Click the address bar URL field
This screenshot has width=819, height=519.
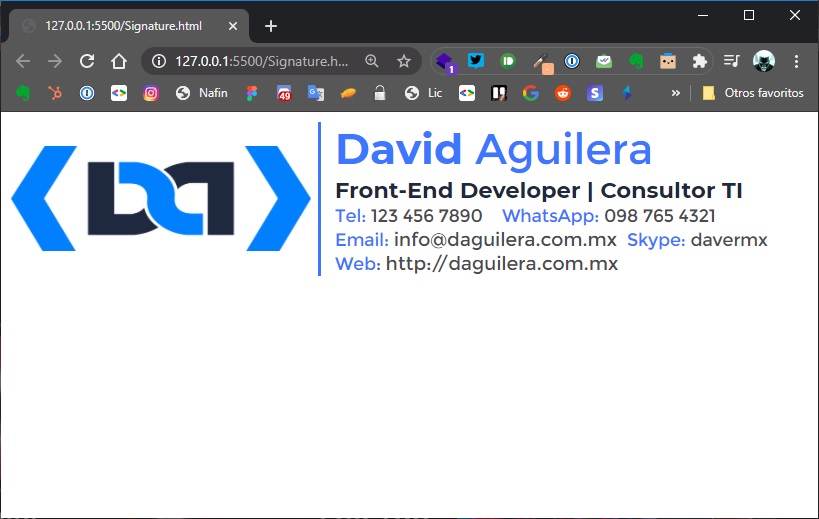pos(261,62)
